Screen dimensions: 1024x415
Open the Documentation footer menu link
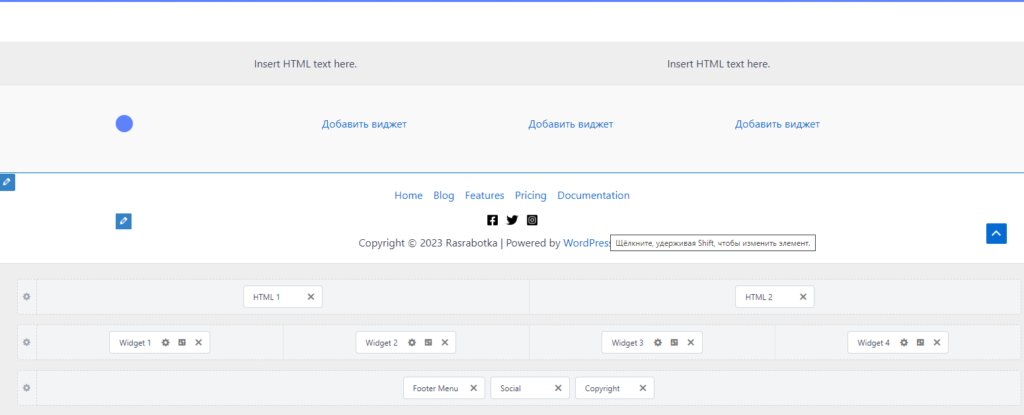point(593,195)
